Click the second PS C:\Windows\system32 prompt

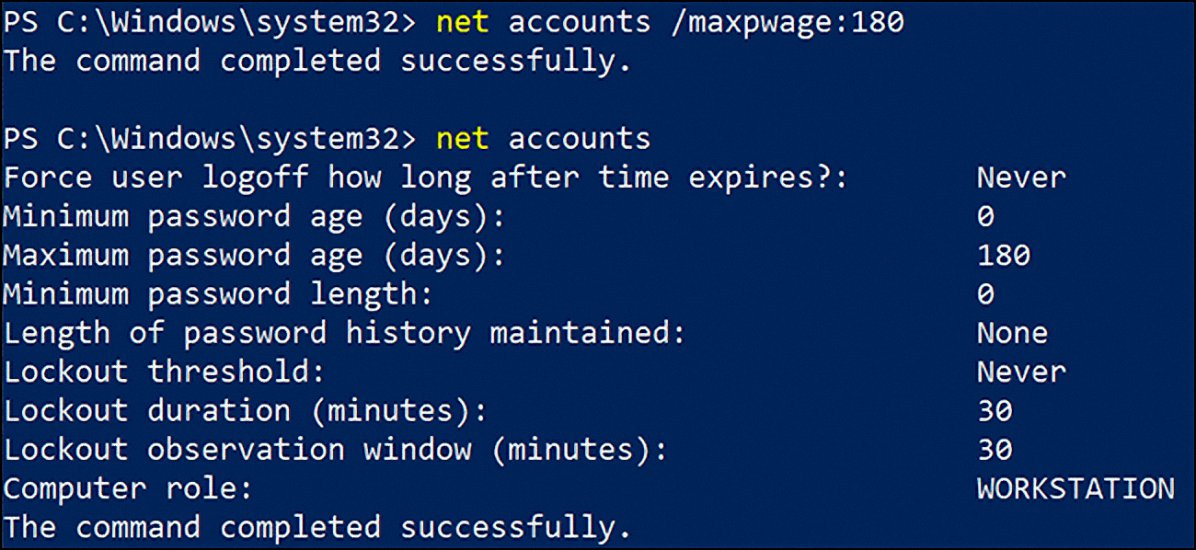(x=208, y=138)
